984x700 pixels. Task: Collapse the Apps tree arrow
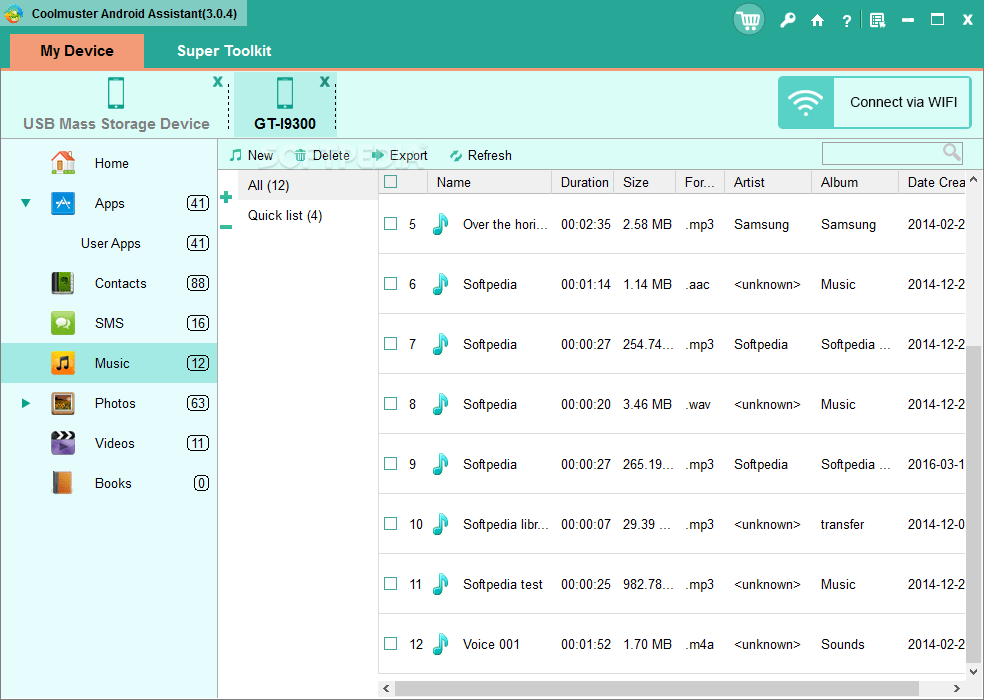click(26, 203)
